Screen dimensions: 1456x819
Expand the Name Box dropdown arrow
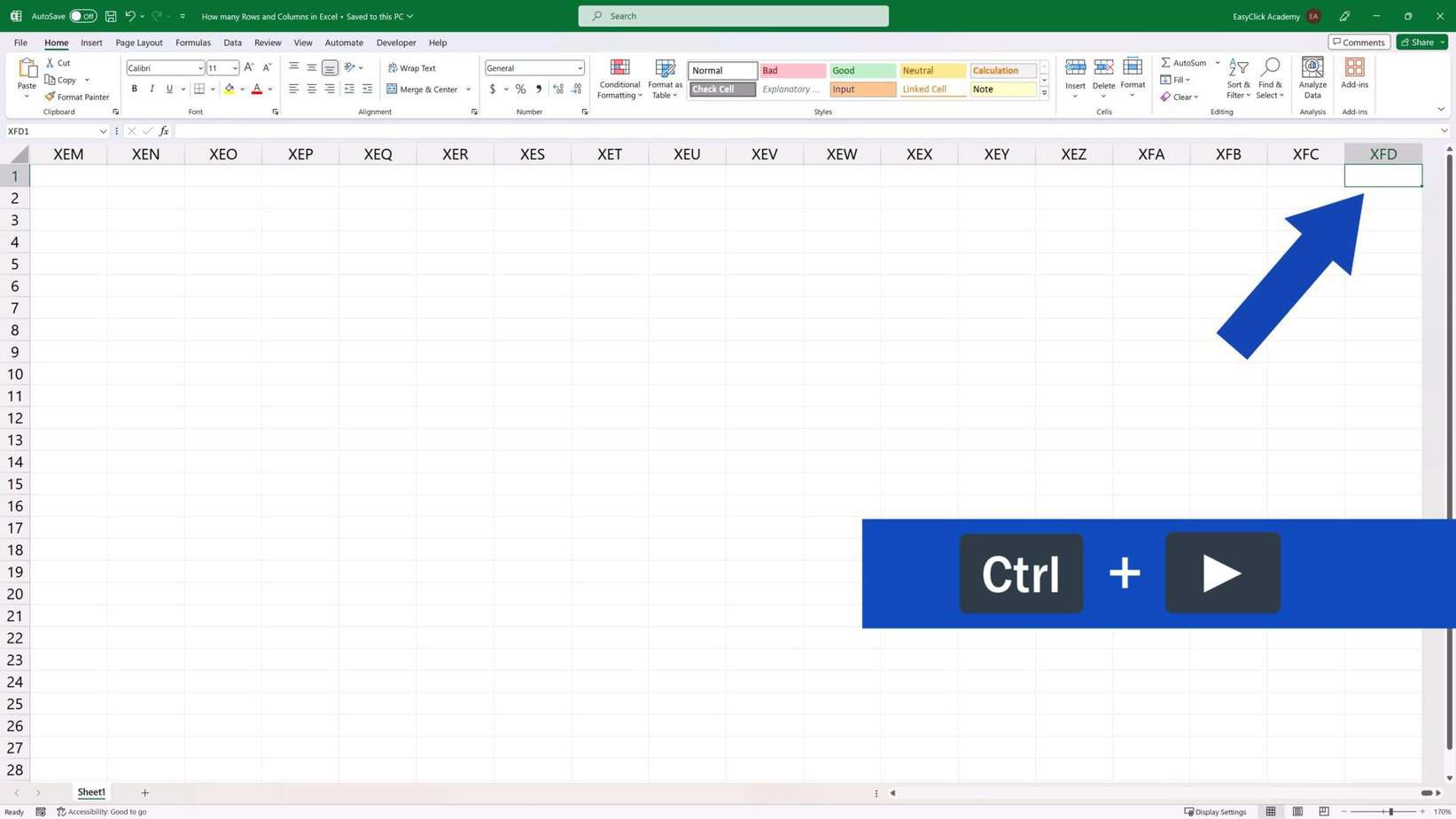(103, 131)
